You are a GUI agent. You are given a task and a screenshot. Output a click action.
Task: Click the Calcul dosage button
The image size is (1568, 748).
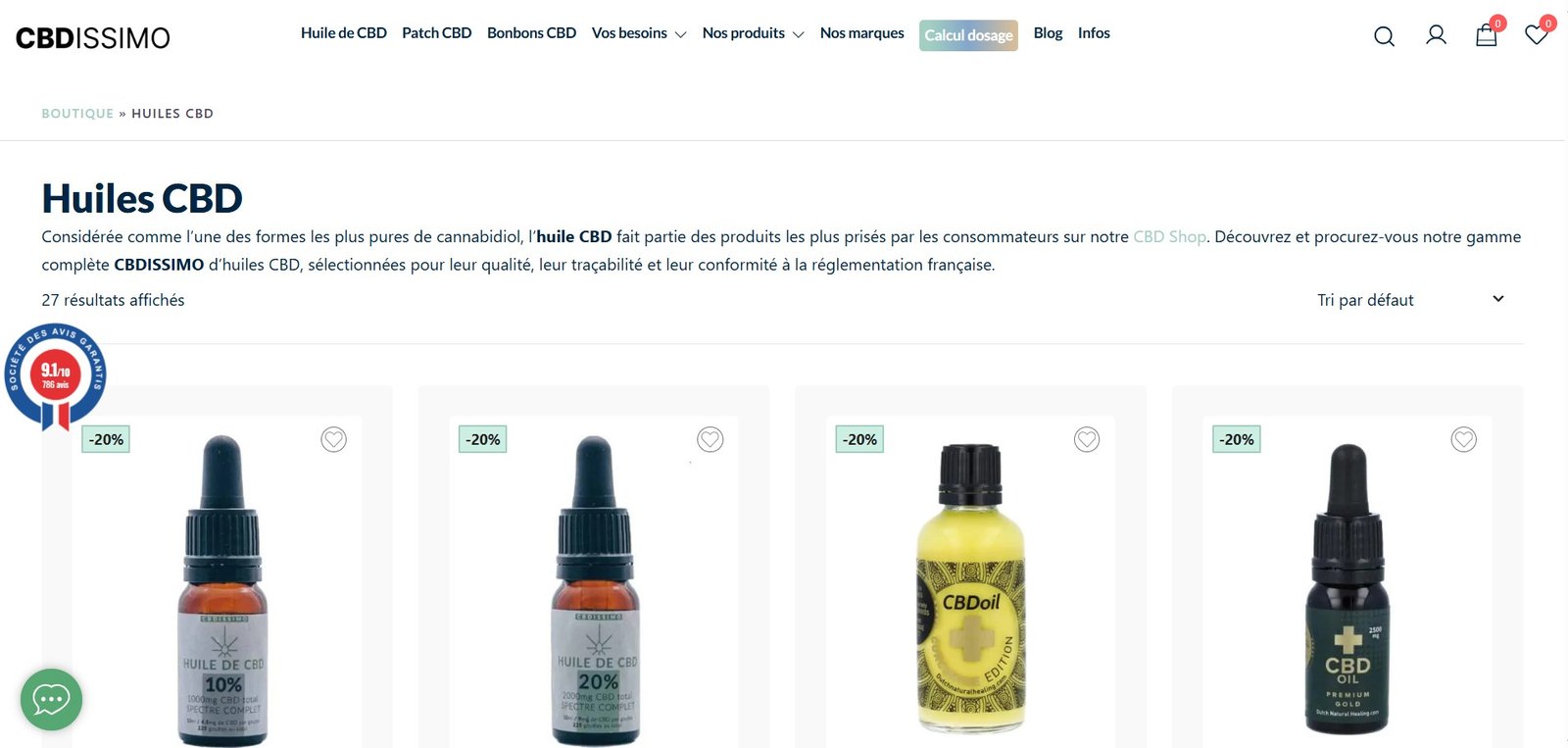(968, 35)
